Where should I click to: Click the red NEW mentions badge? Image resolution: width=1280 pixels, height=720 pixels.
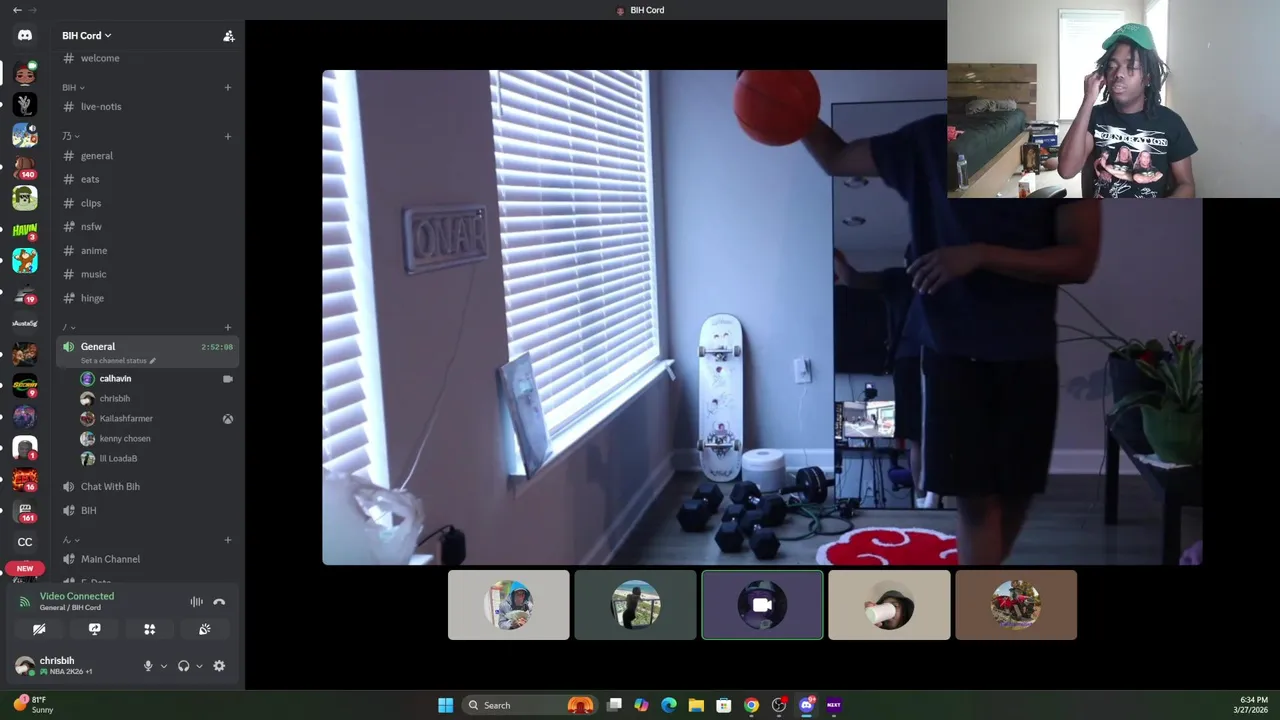[x=25, y=568]
